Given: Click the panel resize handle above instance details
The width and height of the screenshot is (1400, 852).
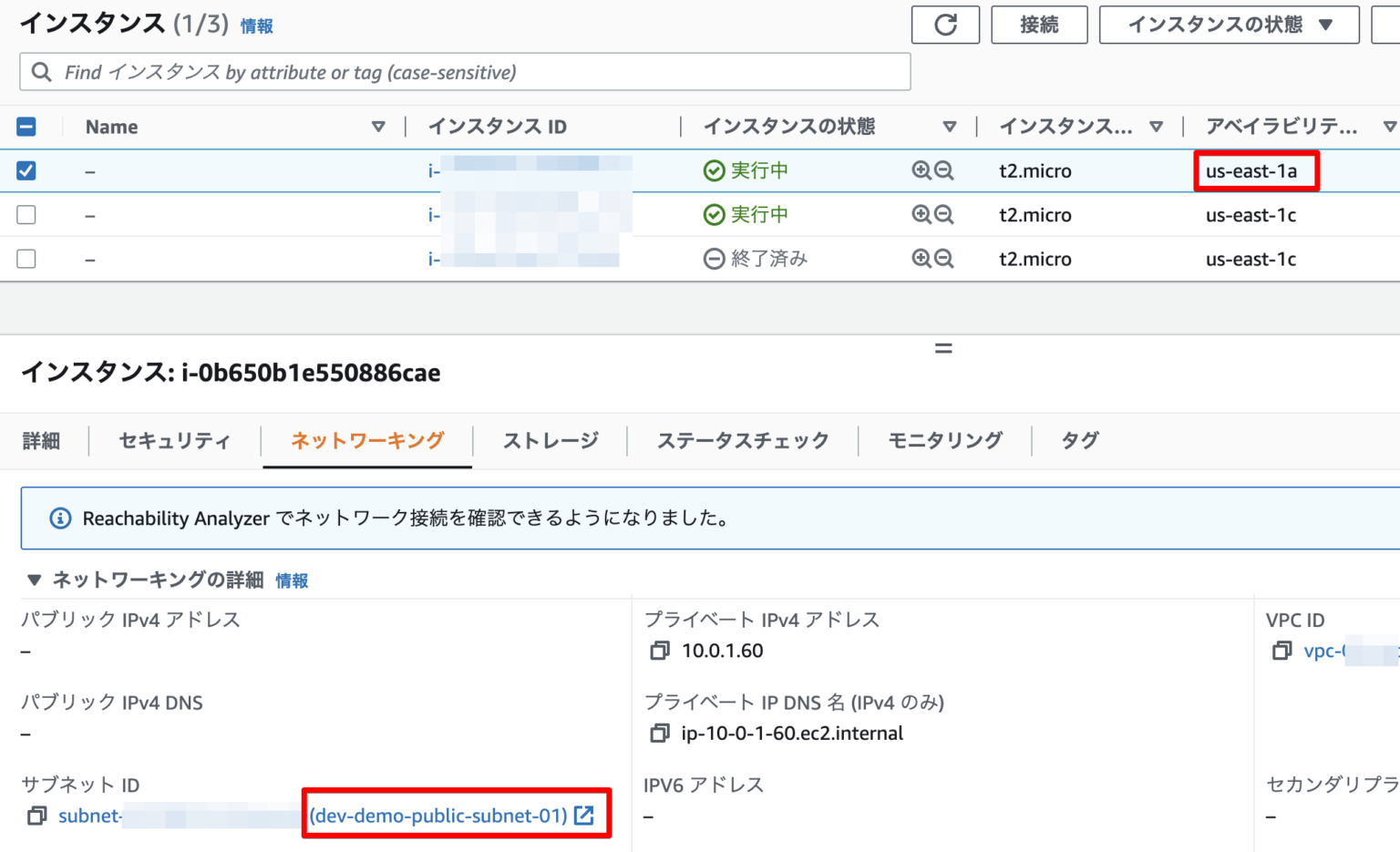Looking at the screenshot, I should point(943,348).
